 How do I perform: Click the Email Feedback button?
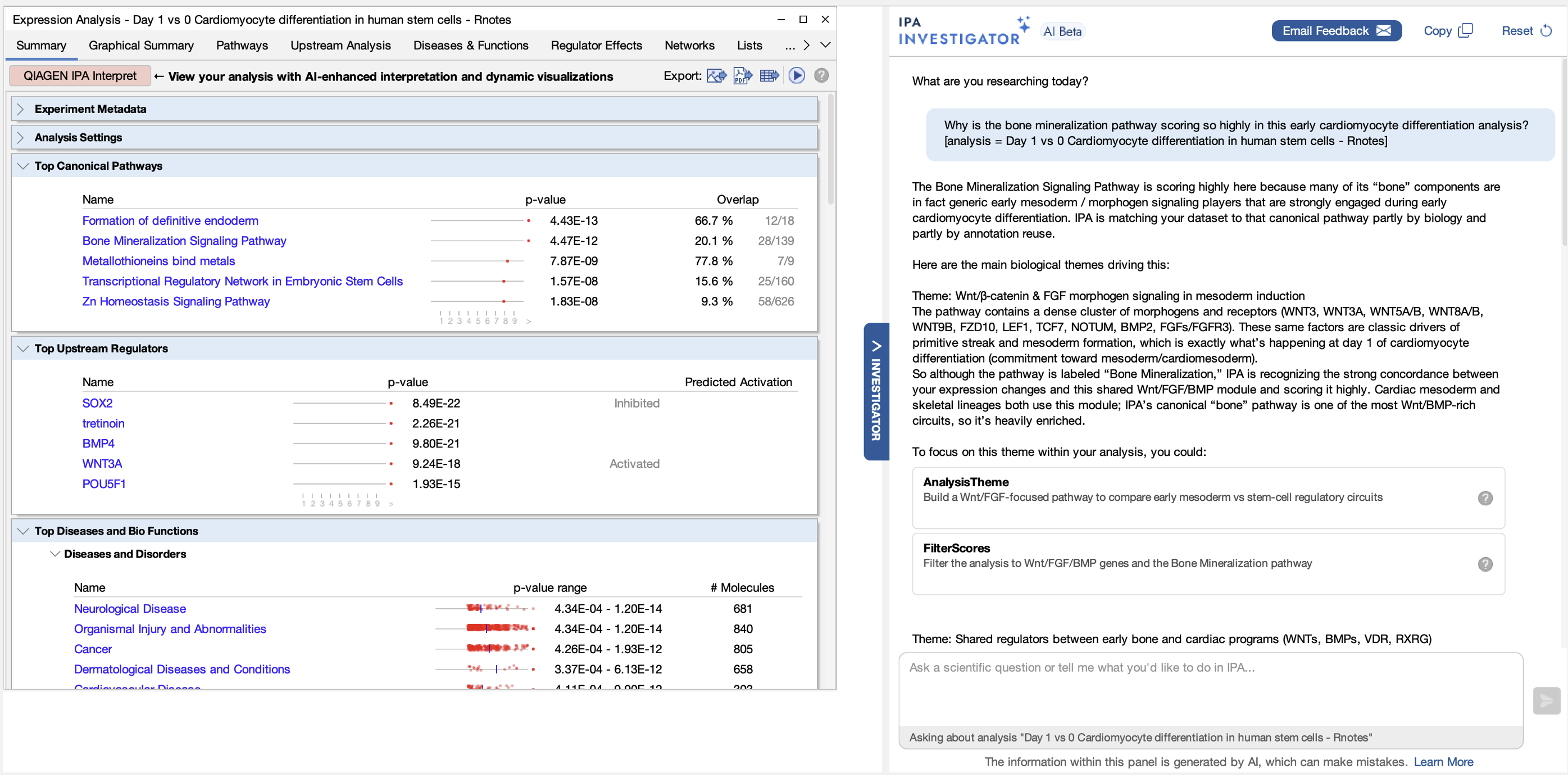pyautogui.click(x=1337, y=31)
